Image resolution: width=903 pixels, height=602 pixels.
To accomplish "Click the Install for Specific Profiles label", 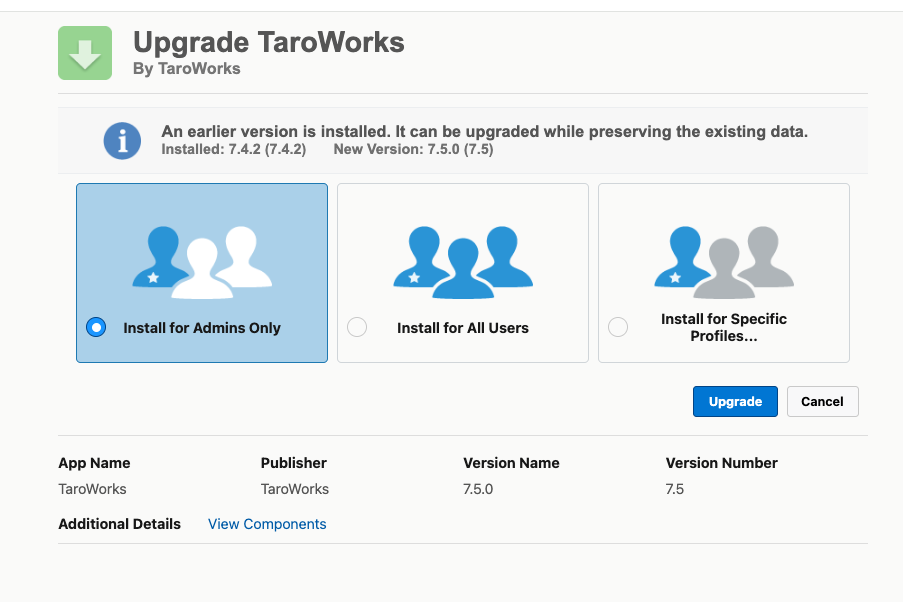I will (724, 327).
